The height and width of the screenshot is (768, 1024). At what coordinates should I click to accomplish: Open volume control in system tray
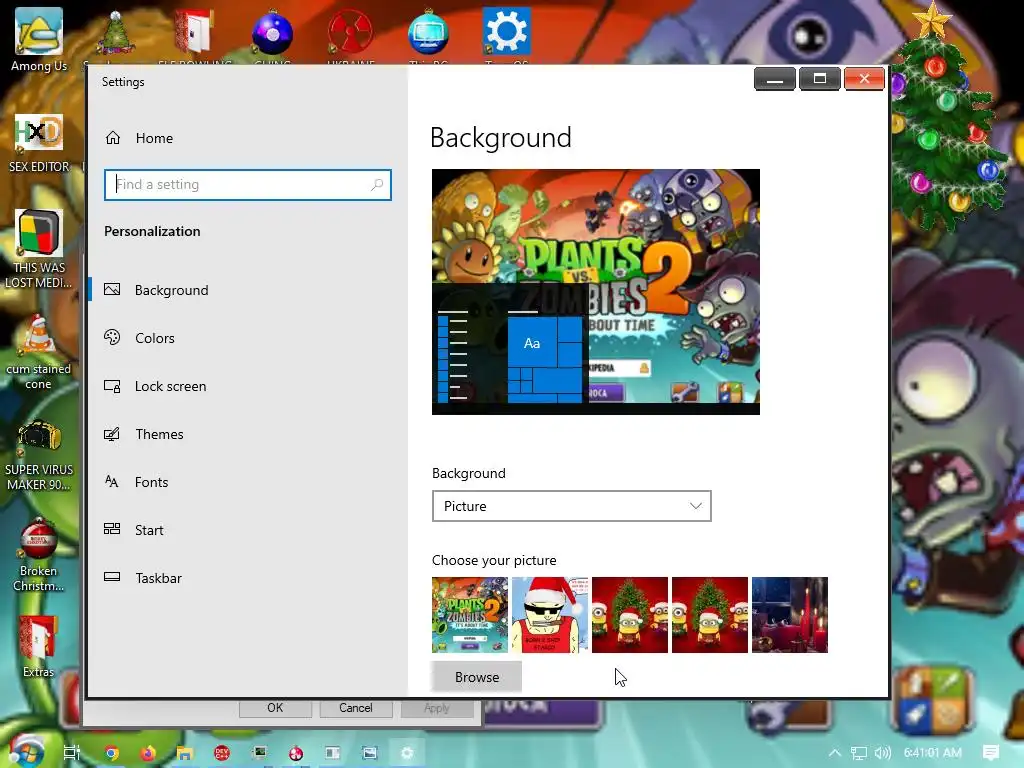click(882, 753)
